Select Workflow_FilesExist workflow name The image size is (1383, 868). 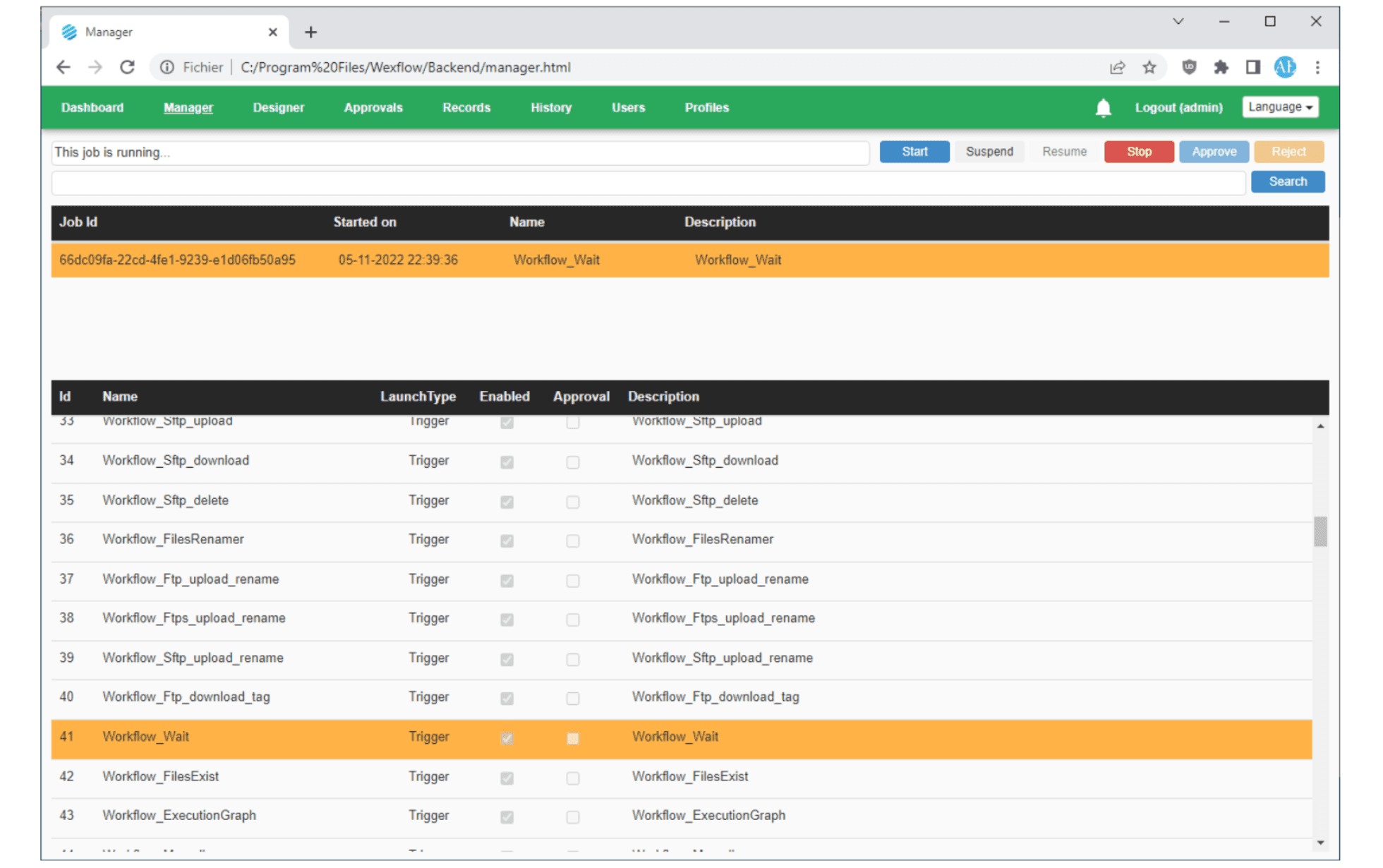pos(161,777)
